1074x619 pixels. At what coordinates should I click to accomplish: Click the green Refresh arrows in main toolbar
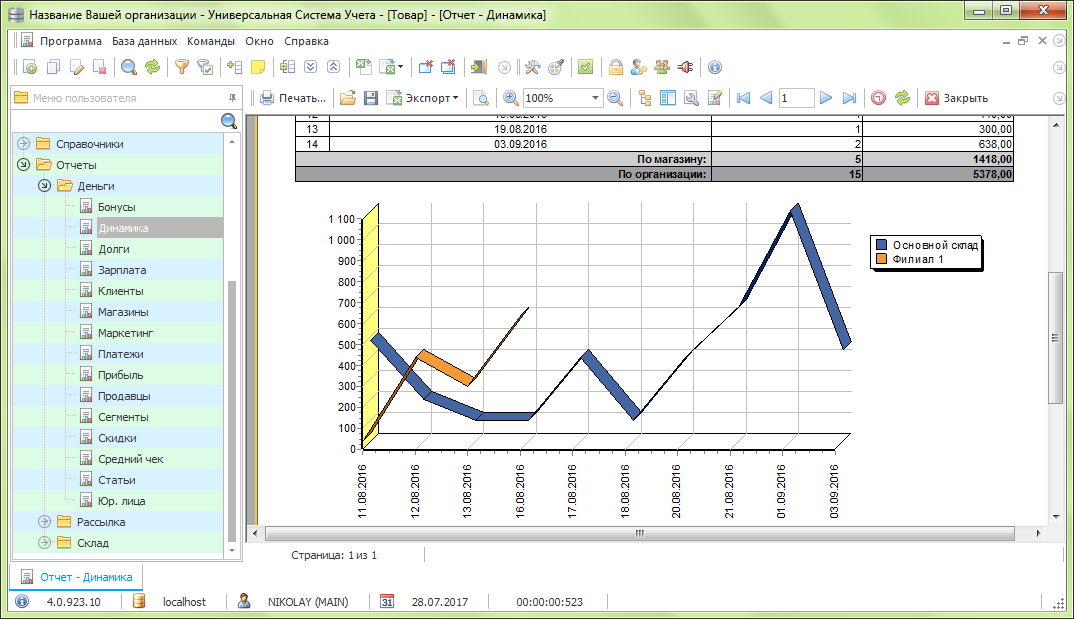pyautogui.click(x=152, y=67)
